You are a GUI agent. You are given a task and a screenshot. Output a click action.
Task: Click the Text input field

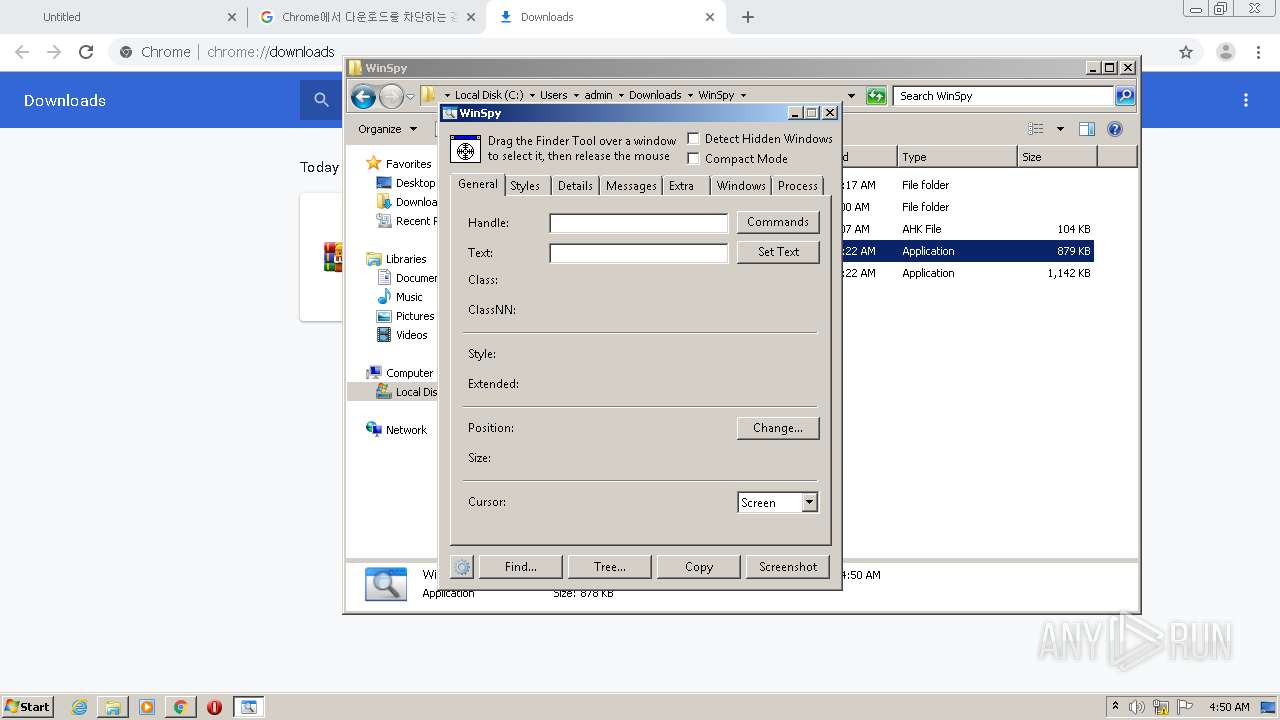coord(639,253)
